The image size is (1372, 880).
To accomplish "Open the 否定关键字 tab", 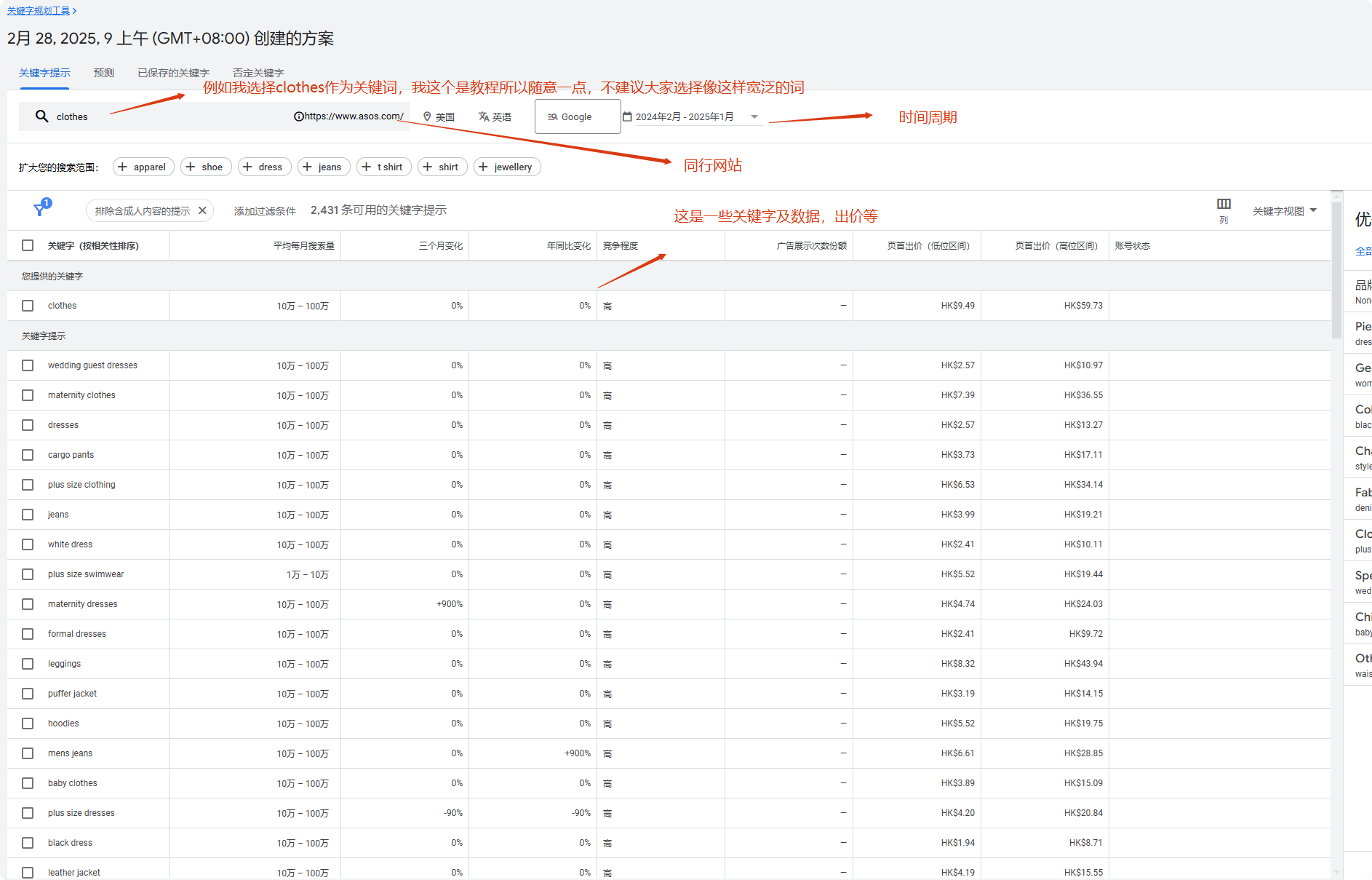I will pos(258,73).
